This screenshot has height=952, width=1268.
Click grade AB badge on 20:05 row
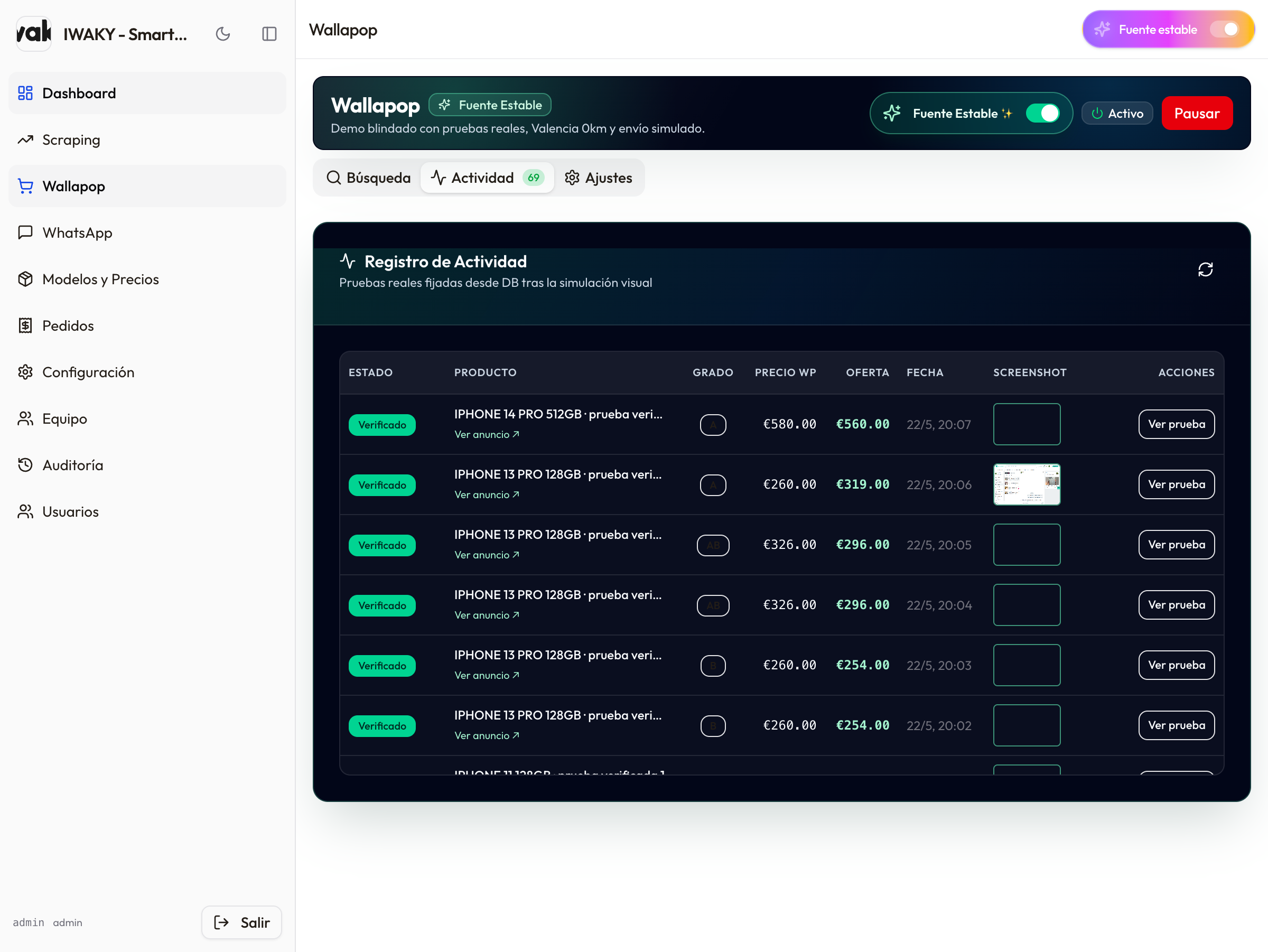713,545
